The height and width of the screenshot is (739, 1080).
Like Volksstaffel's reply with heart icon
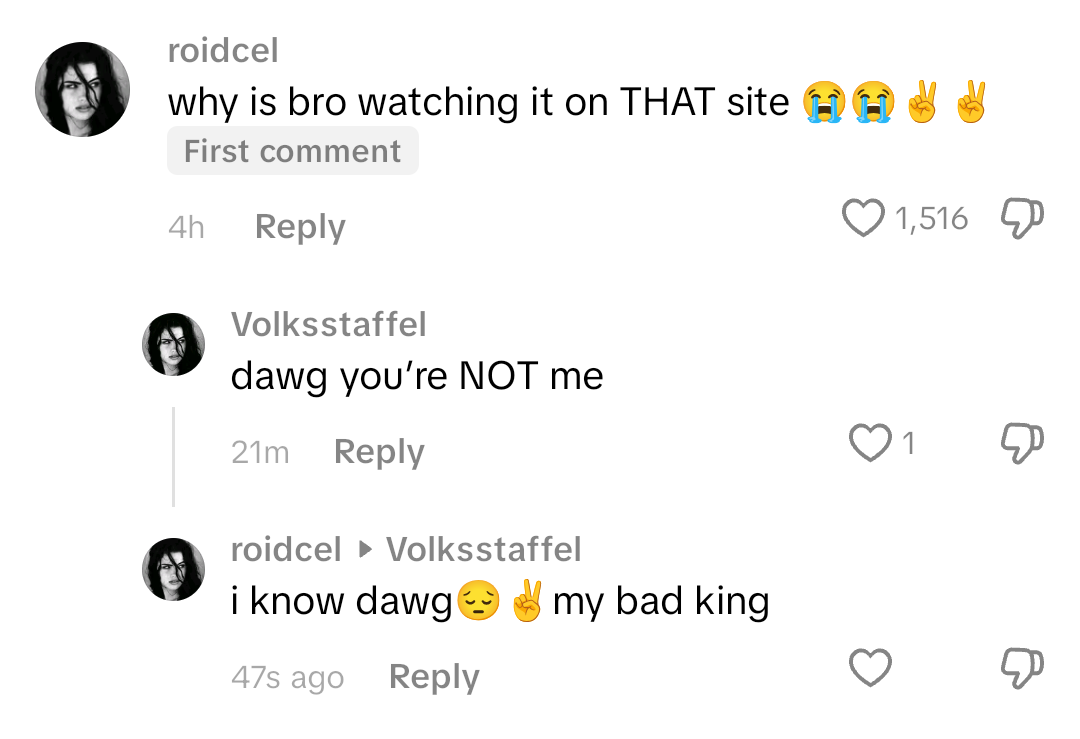click(x=869, y=443)
